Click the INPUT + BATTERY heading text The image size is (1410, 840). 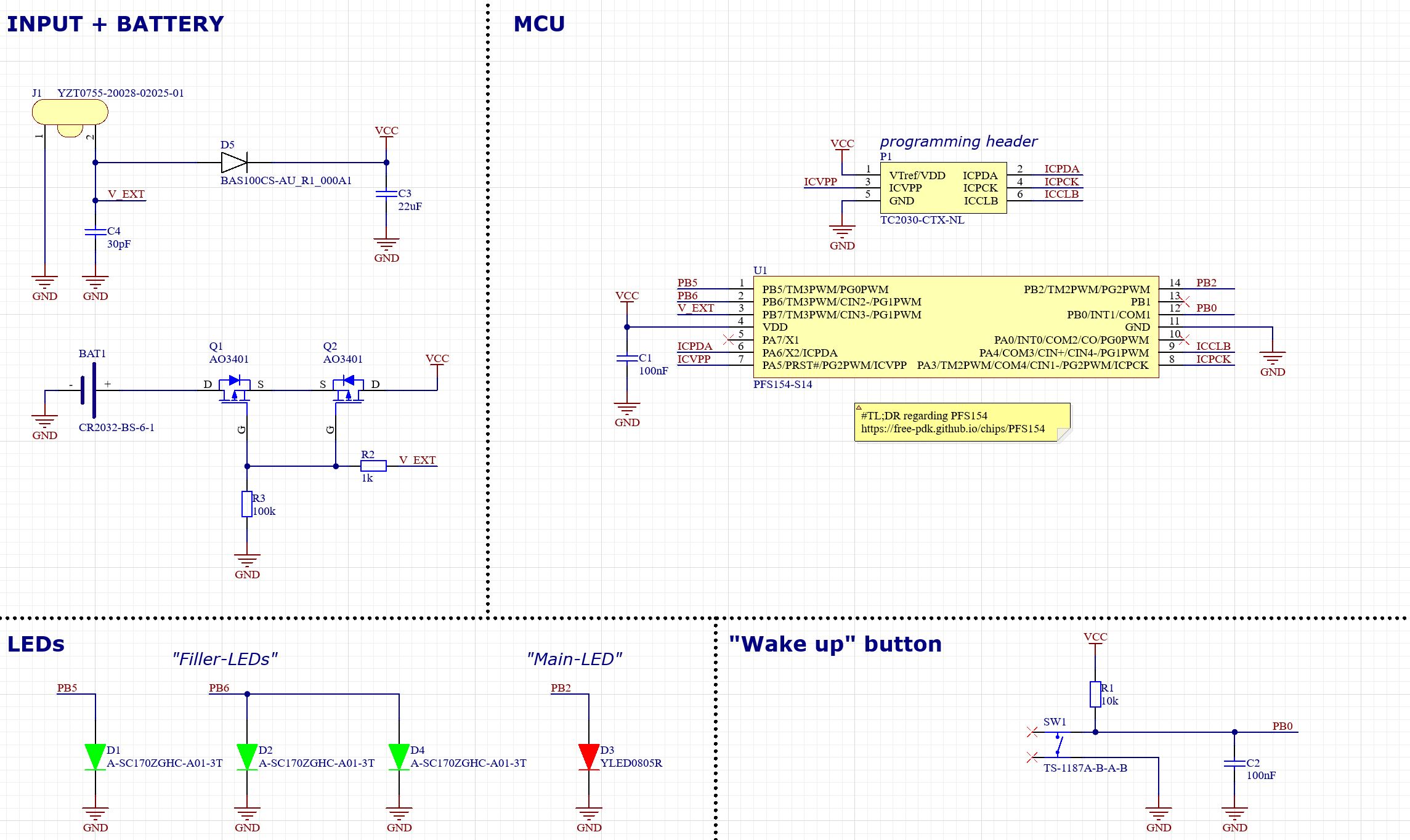pyautogui.click(x=115, y=24)
